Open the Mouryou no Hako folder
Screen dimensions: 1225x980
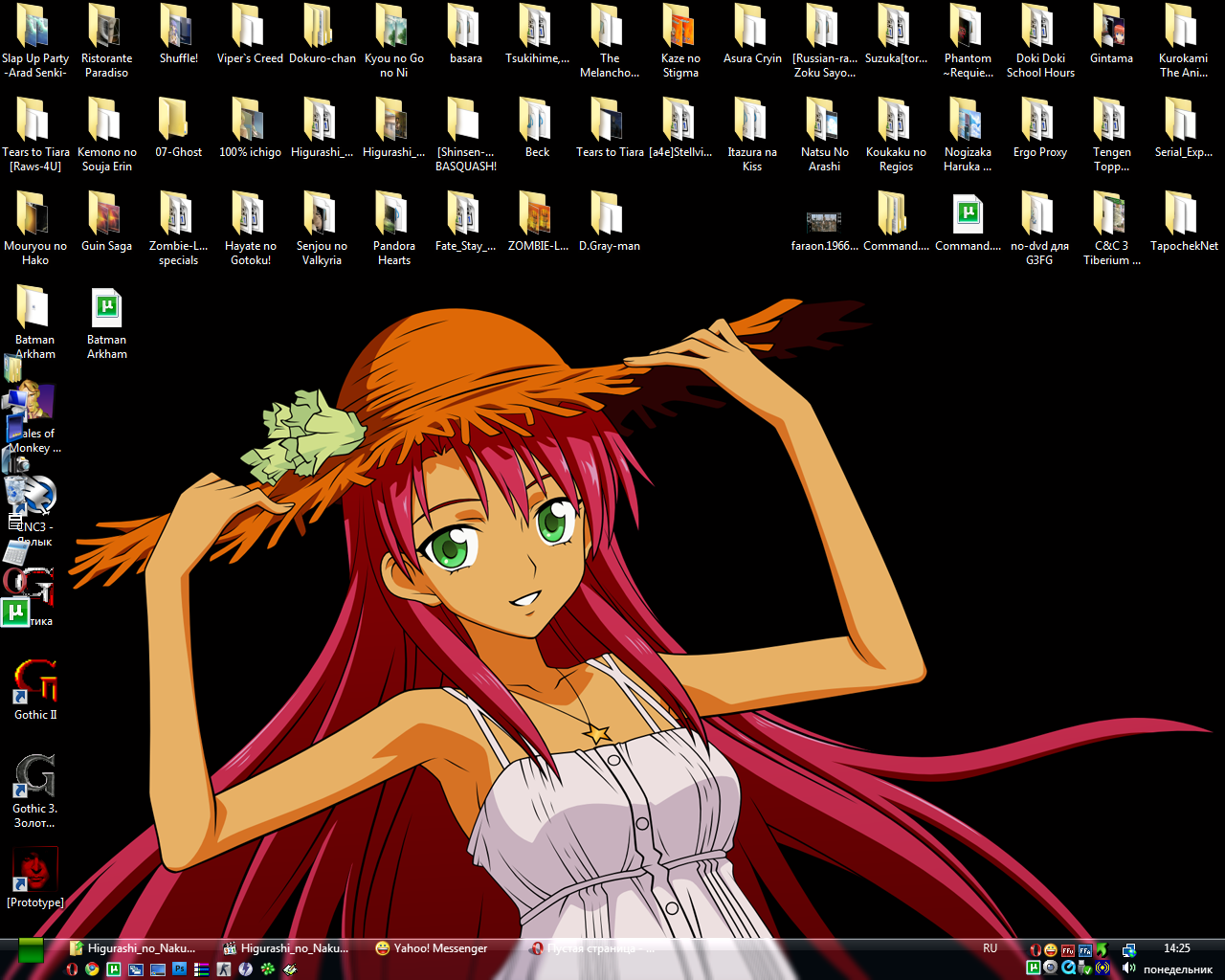(35, 228)
